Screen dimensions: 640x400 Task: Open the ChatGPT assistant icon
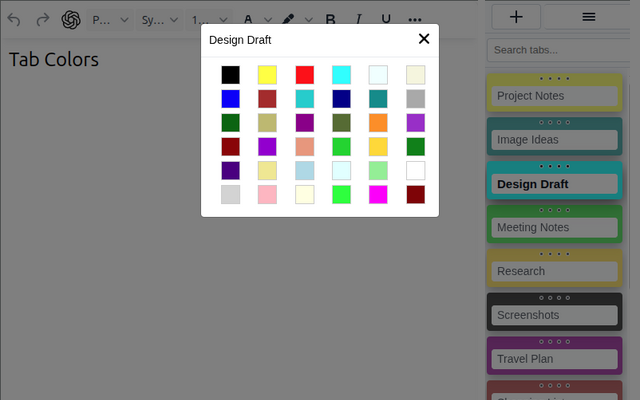coord(71,20)
